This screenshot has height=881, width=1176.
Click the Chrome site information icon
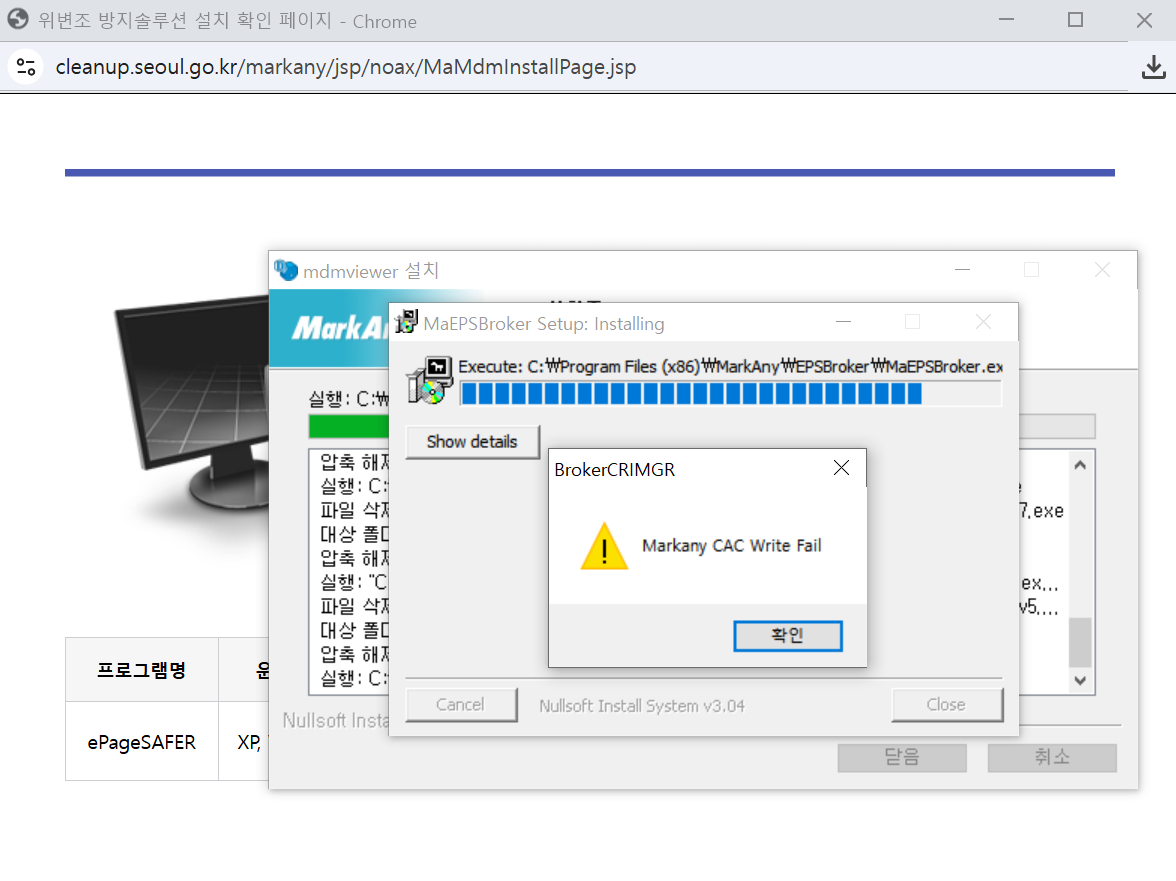click(x=26, y=67)
